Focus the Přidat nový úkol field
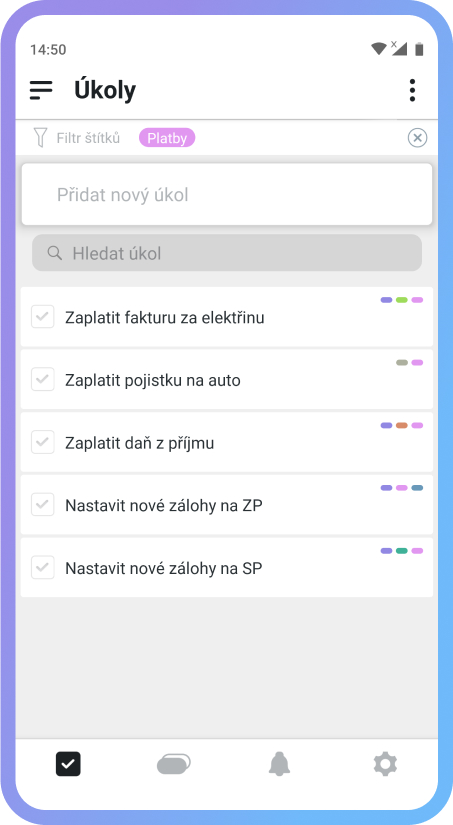 tap(227, 195)
